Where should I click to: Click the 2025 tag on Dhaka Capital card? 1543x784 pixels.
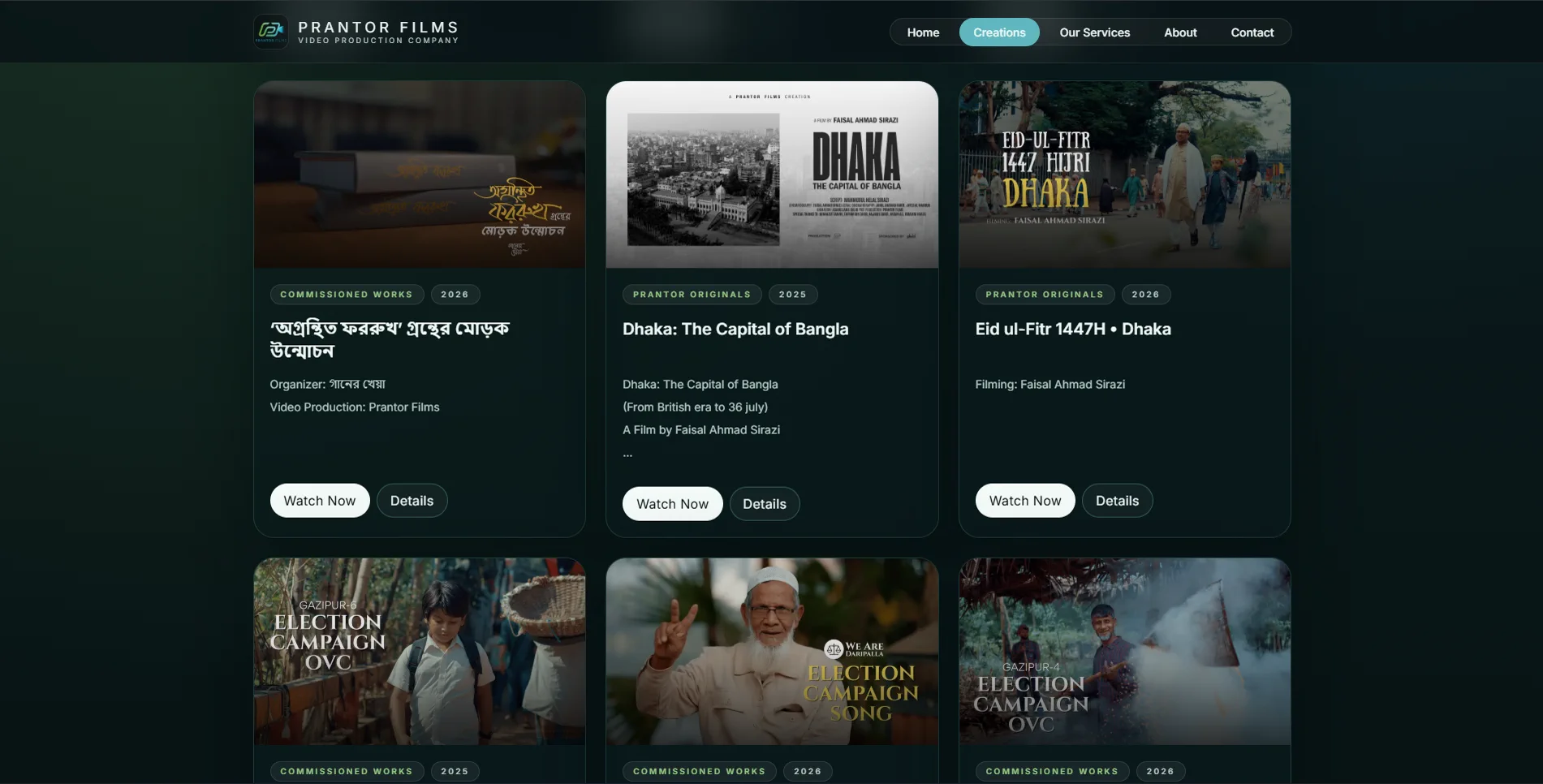793,295
